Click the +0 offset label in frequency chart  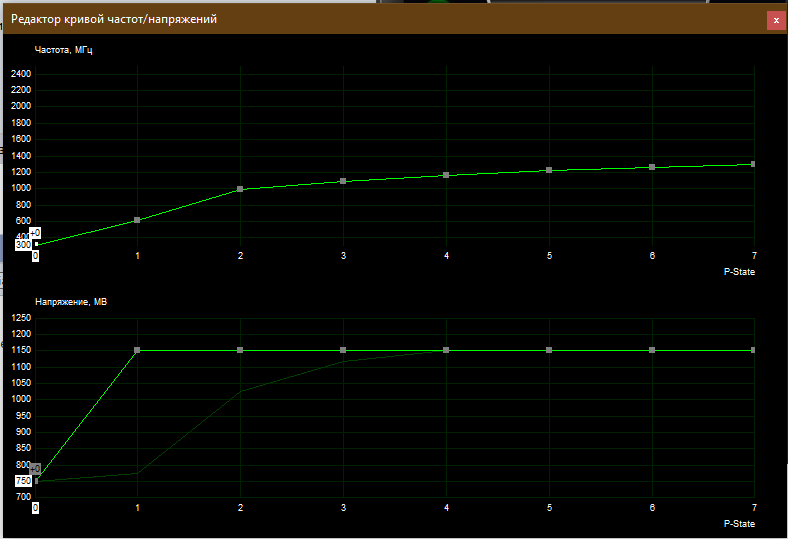click(35, 233)
